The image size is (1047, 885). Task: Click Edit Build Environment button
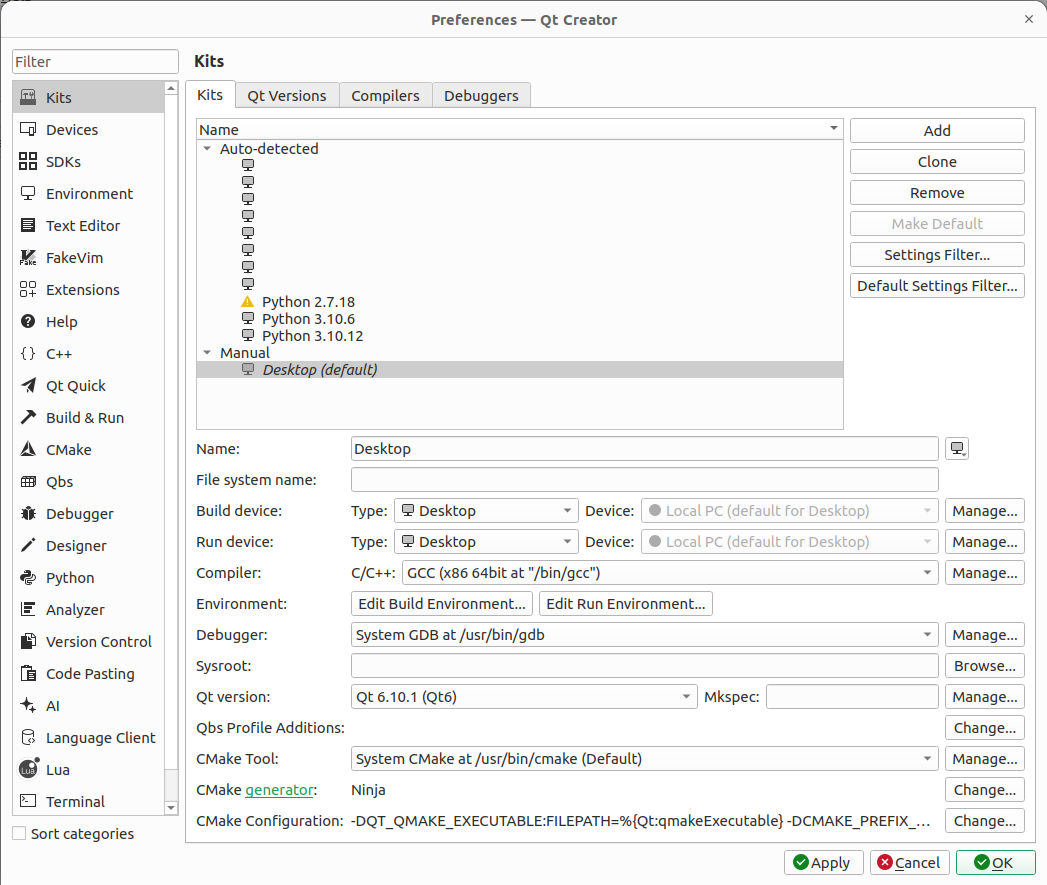pyautogui.click(x=442, y=604)
